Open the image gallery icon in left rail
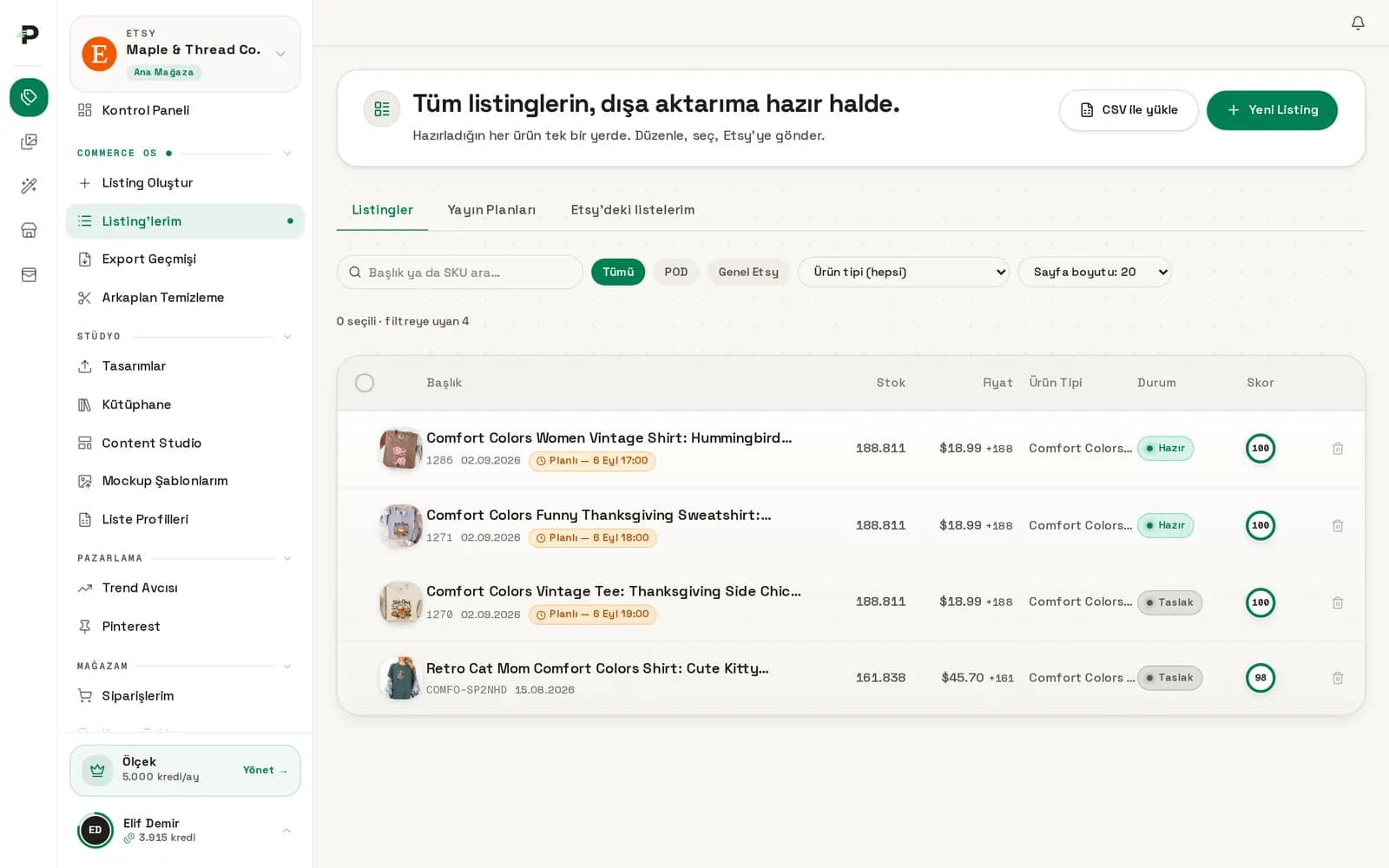Image resolution: width=1389 pixels, height=868 pixels. (x=29, y=141)
